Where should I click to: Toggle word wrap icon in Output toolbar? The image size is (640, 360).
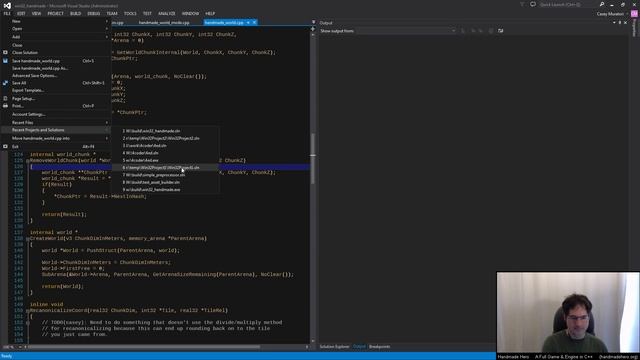pyautogui.click(x=500, y=31)
